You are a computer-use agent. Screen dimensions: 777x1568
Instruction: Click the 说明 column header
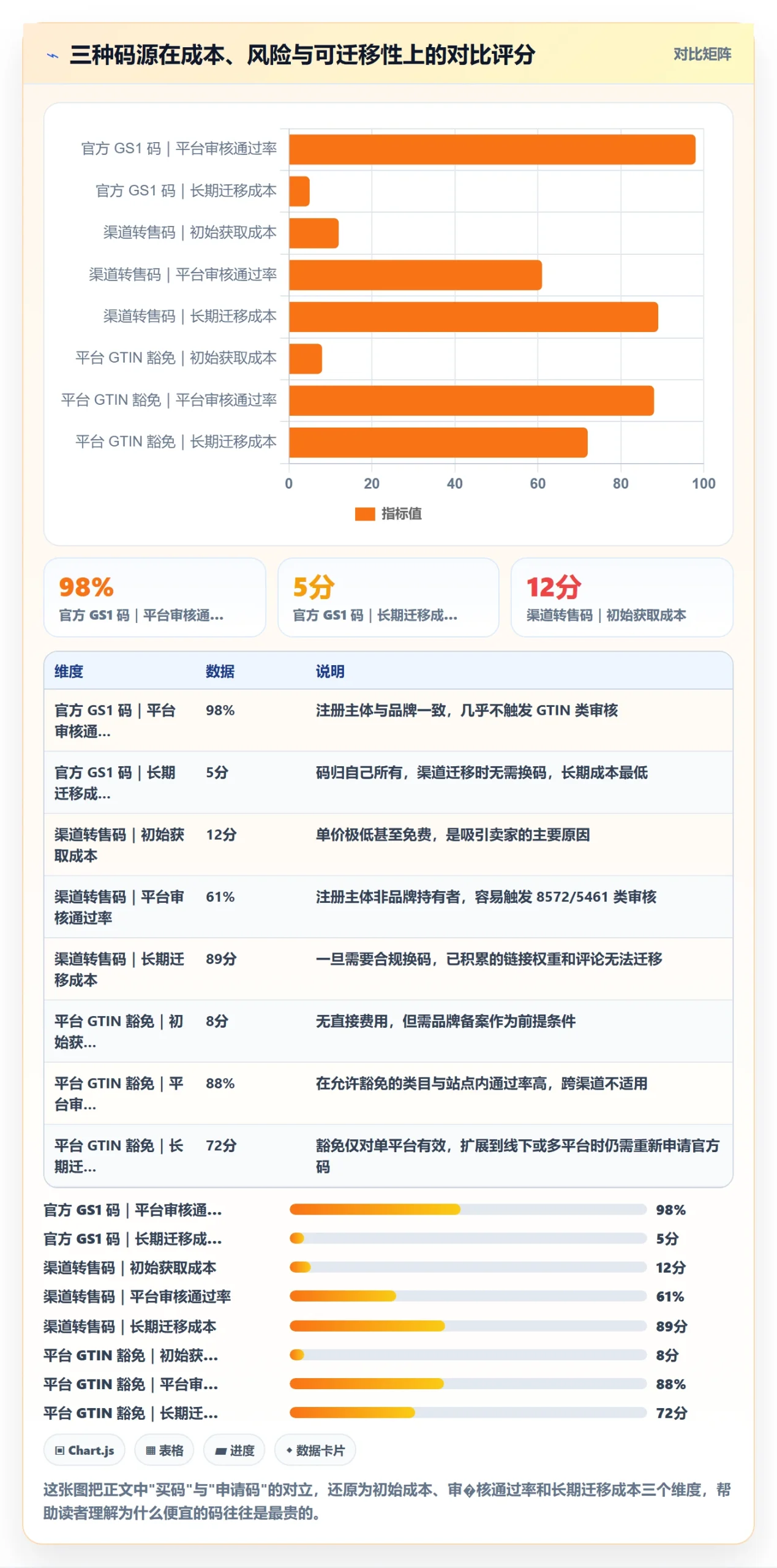[330, 671]
